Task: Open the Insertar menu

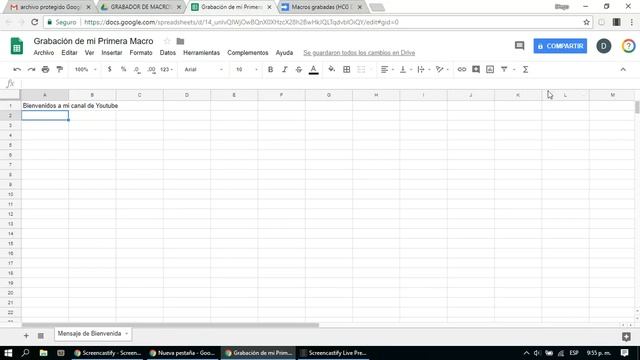Action: (x=112, y=53)
